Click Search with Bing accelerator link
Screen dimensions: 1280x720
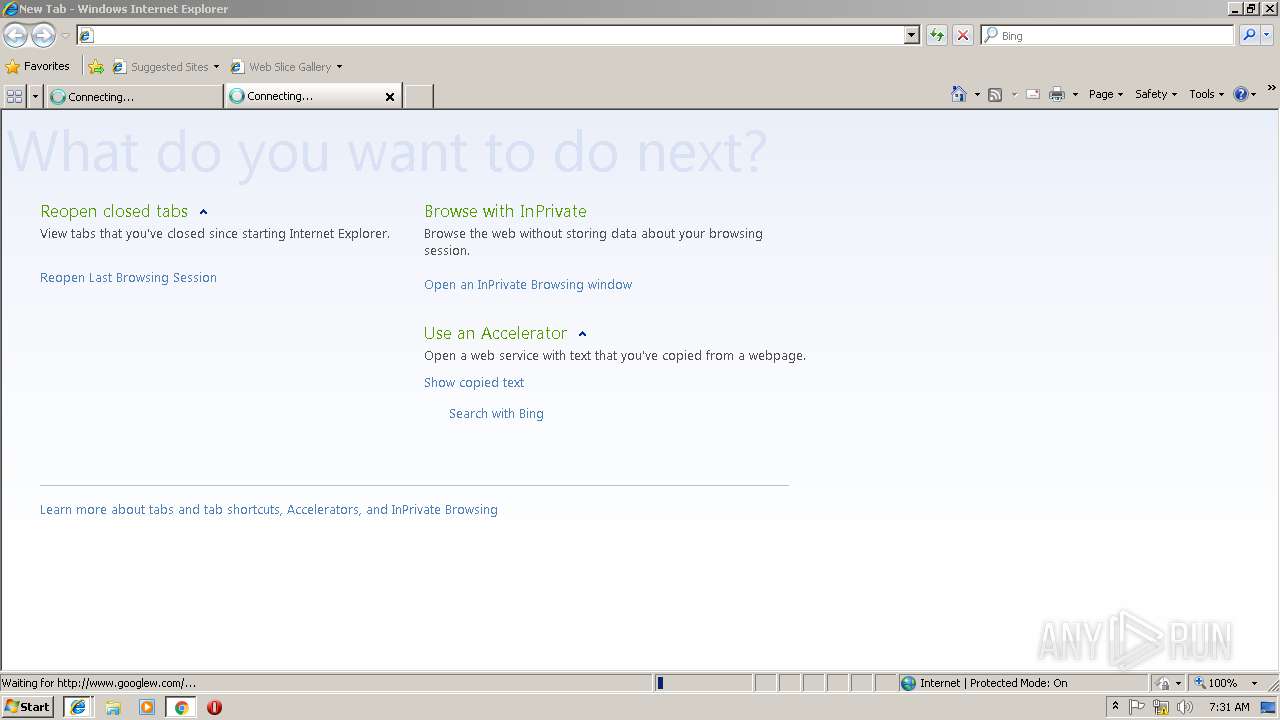[x=496, y=414]
